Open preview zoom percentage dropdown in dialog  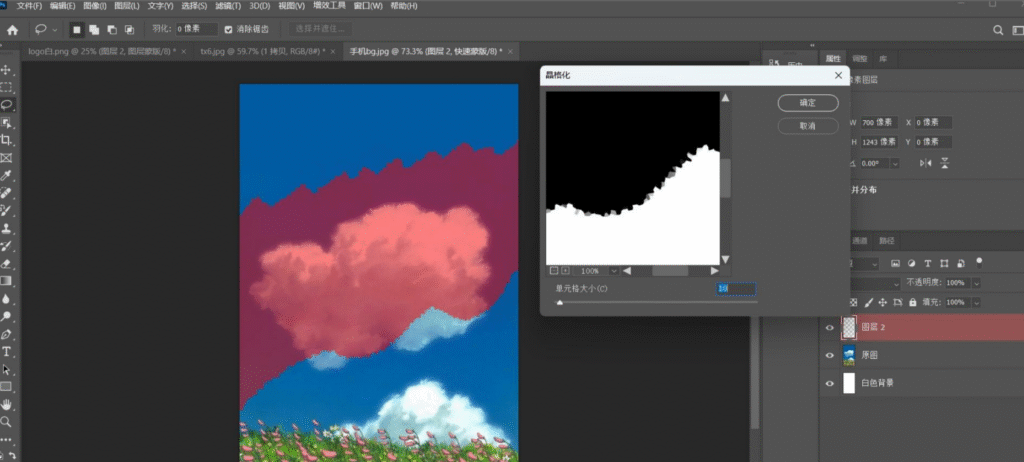(614, 271)
